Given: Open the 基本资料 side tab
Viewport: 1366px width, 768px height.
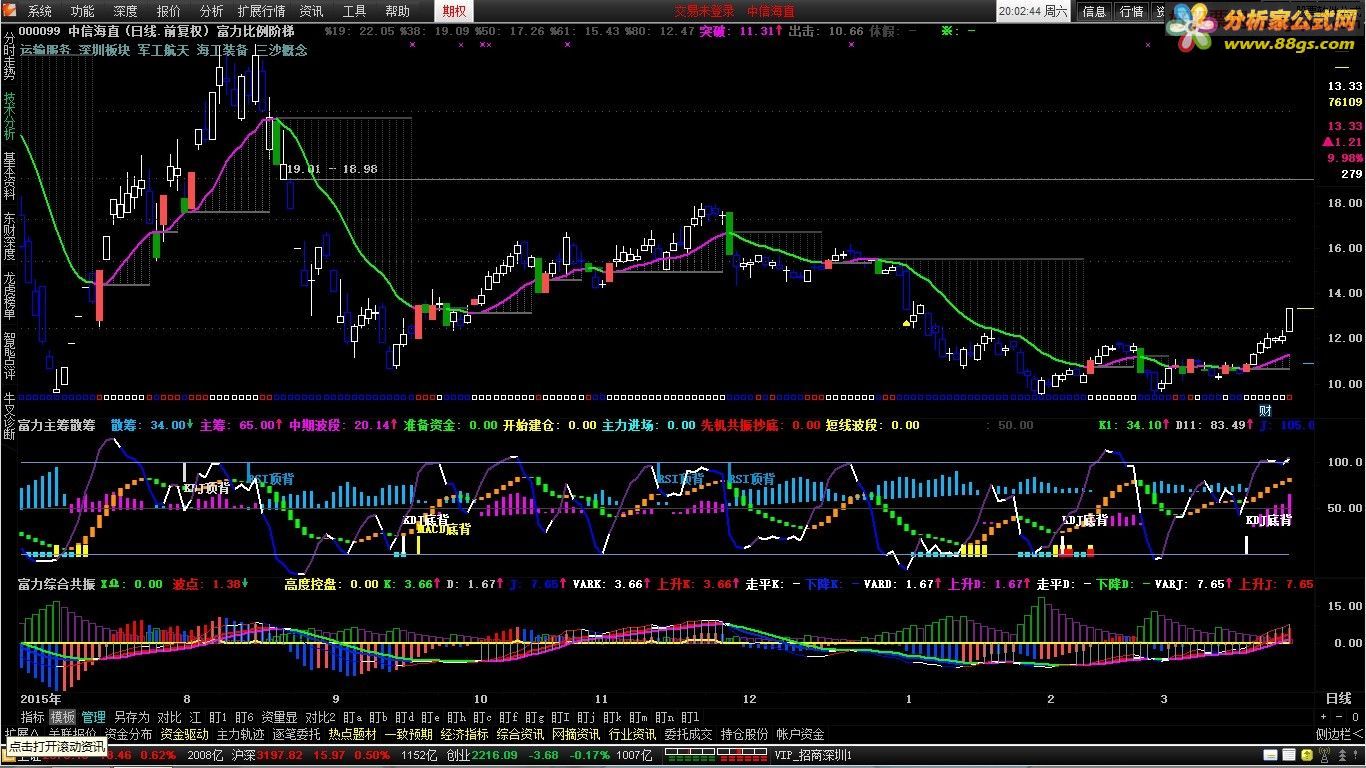Looking at the screenshot, I should tap(9, 176).
